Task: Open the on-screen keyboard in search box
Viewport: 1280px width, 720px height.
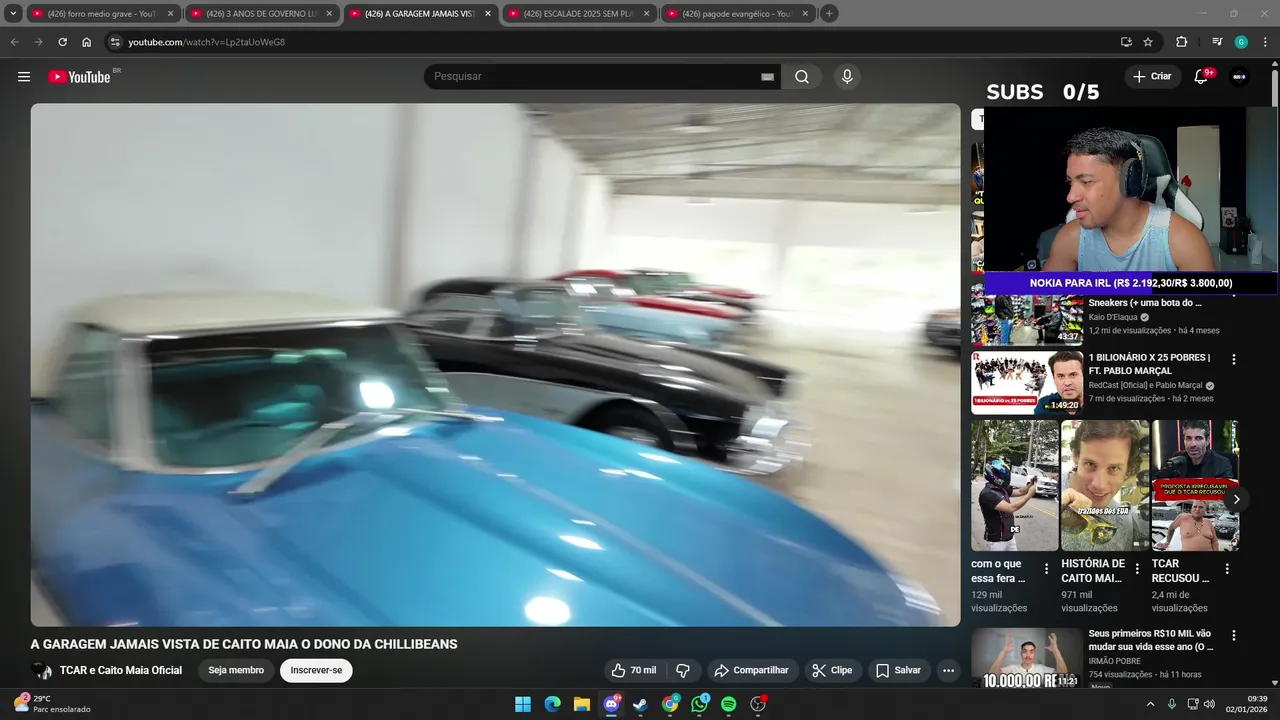Action: (767, 77)
